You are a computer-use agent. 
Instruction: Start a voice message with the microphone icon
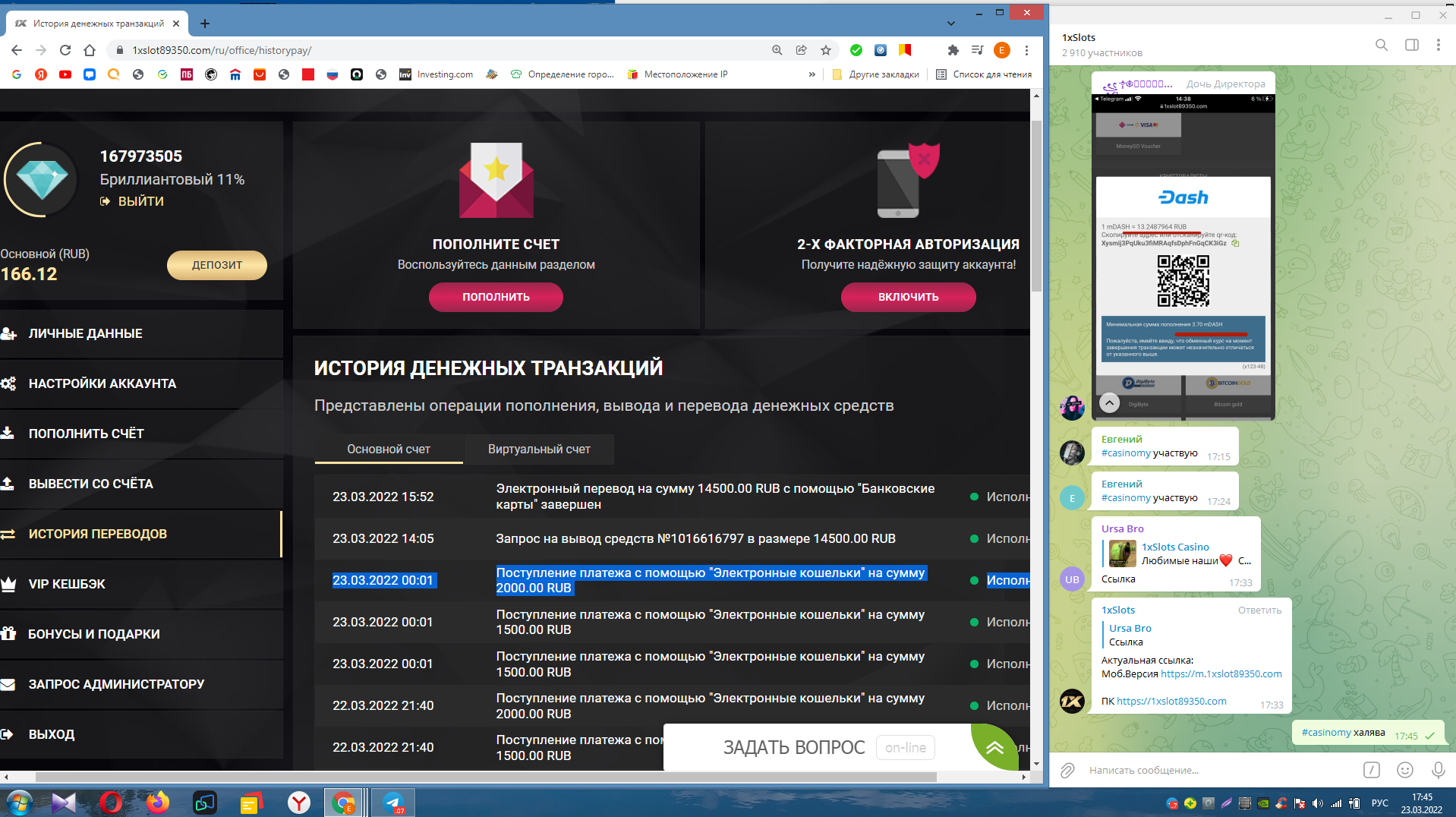coord(1439,770)
